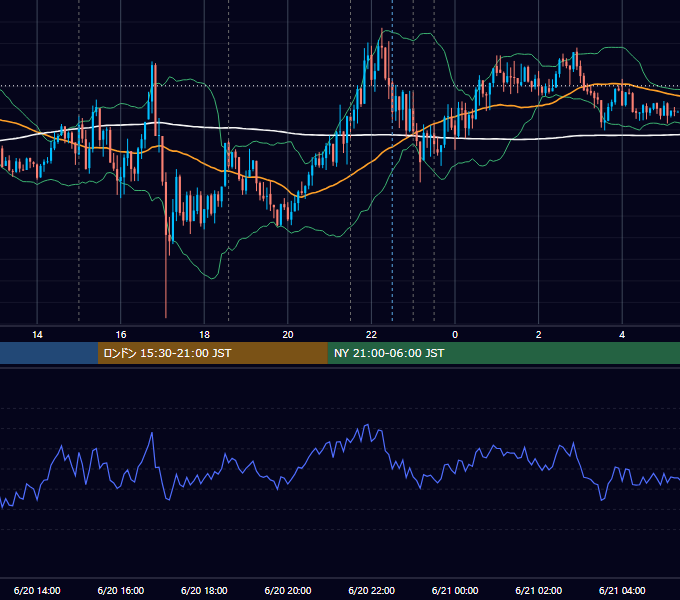Click the blue dashed vertical marker after 22:00
Viewport: 680px width, 600px height.
pos(392,160)
